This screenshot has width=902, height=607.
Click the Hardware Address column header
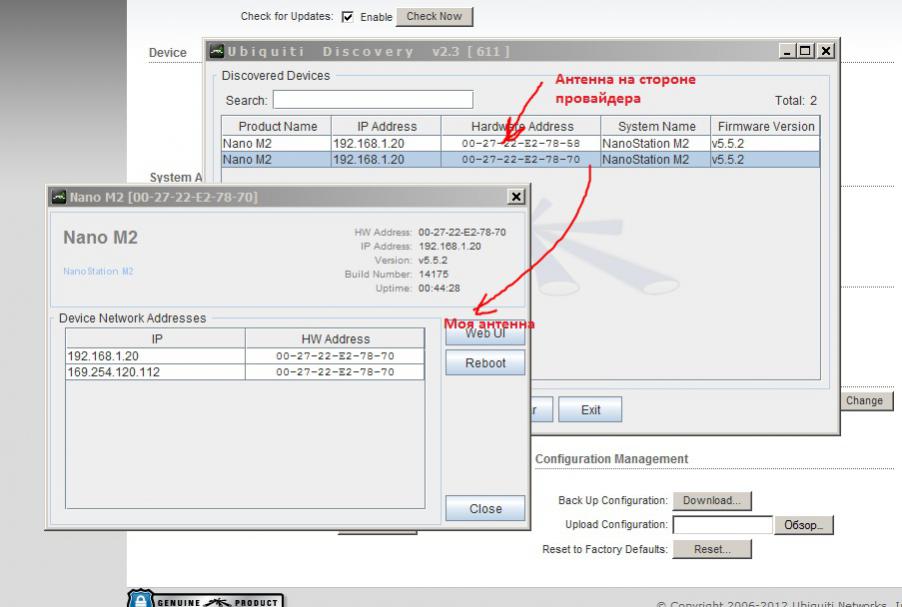coord(521,126)
